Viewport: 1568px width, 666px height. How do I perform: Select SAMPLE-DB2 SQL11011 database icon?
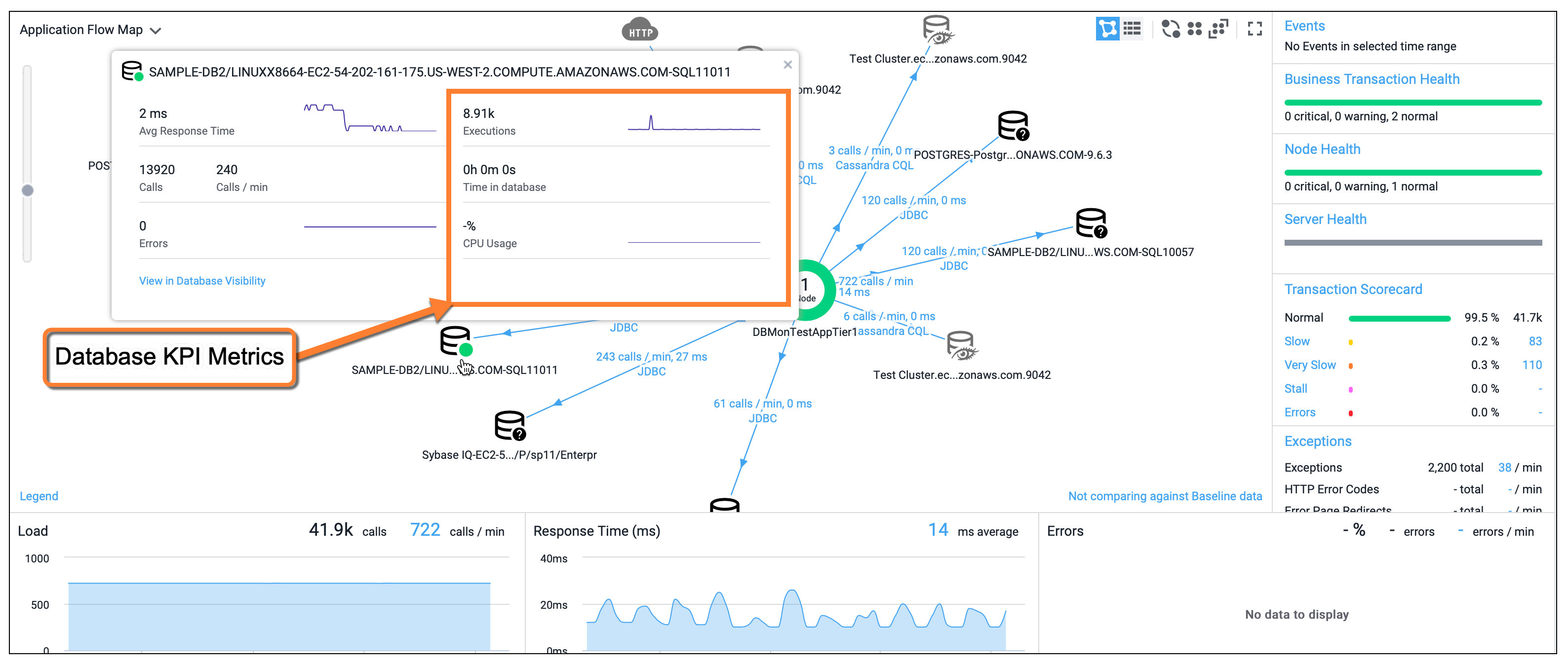(456, 341)
